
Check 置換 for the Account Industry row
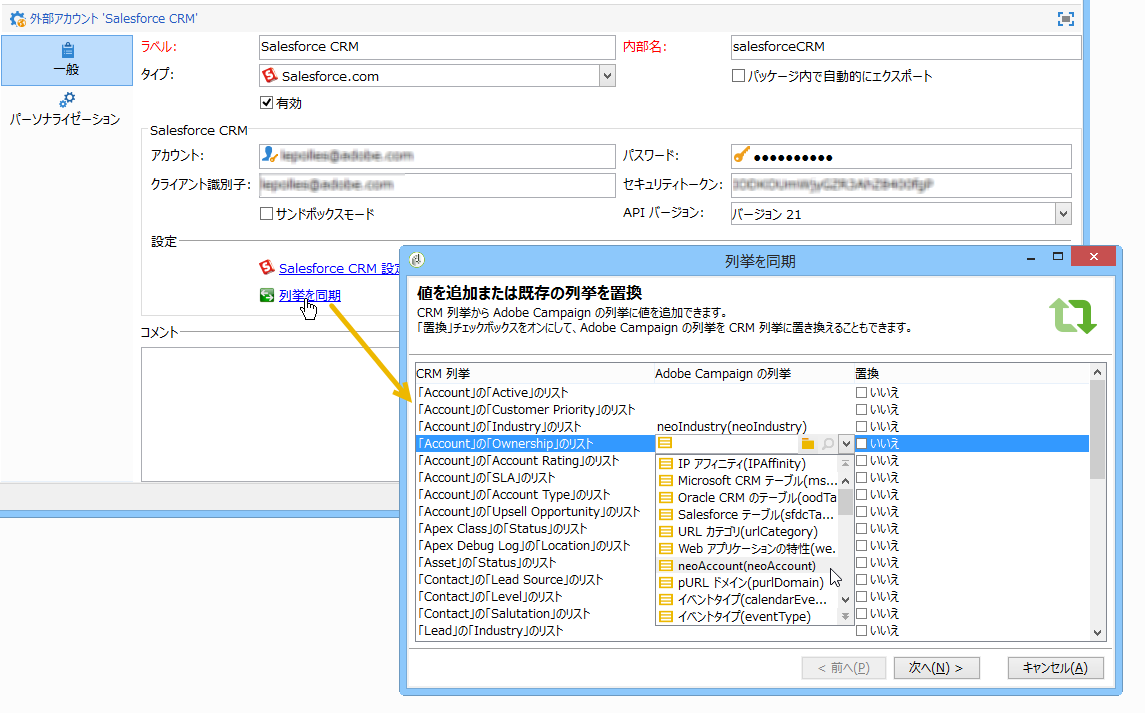pos(862,427)
